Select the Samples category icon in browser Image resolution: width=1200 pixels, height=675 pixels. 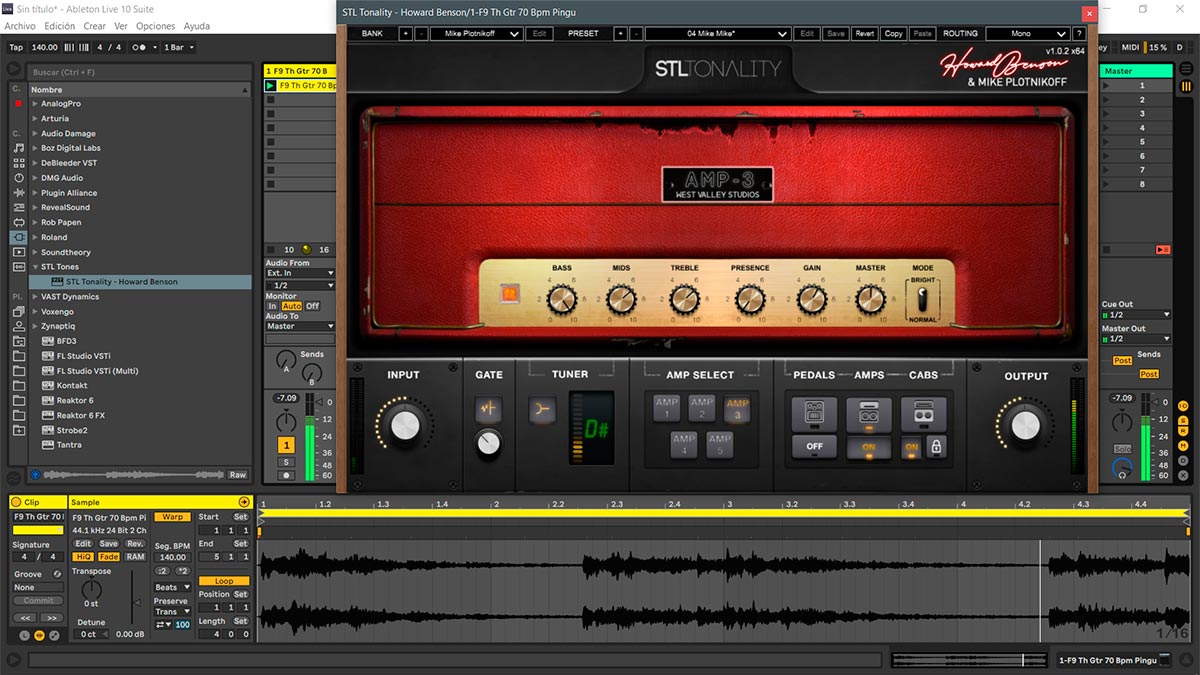[x=18, y=267]
